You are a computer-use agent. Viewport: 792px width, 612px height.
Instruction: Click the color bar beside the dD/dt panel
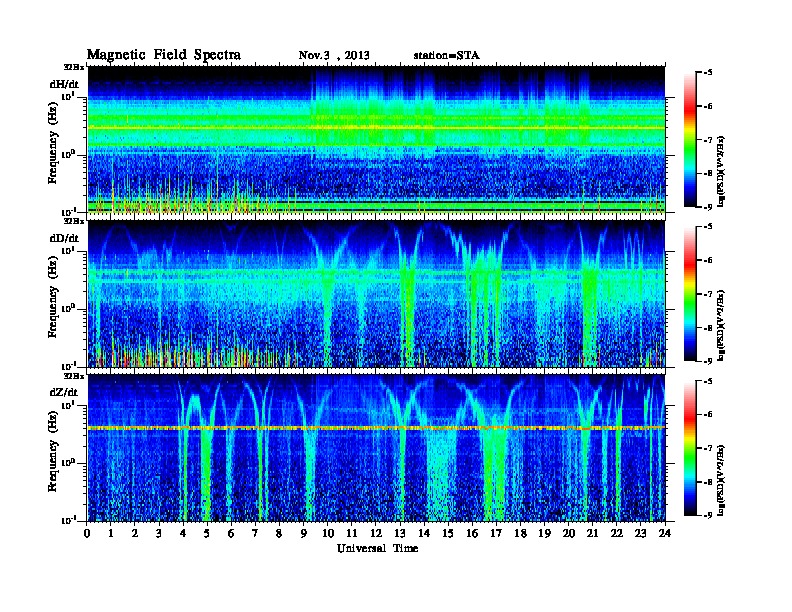pos(690,293)
